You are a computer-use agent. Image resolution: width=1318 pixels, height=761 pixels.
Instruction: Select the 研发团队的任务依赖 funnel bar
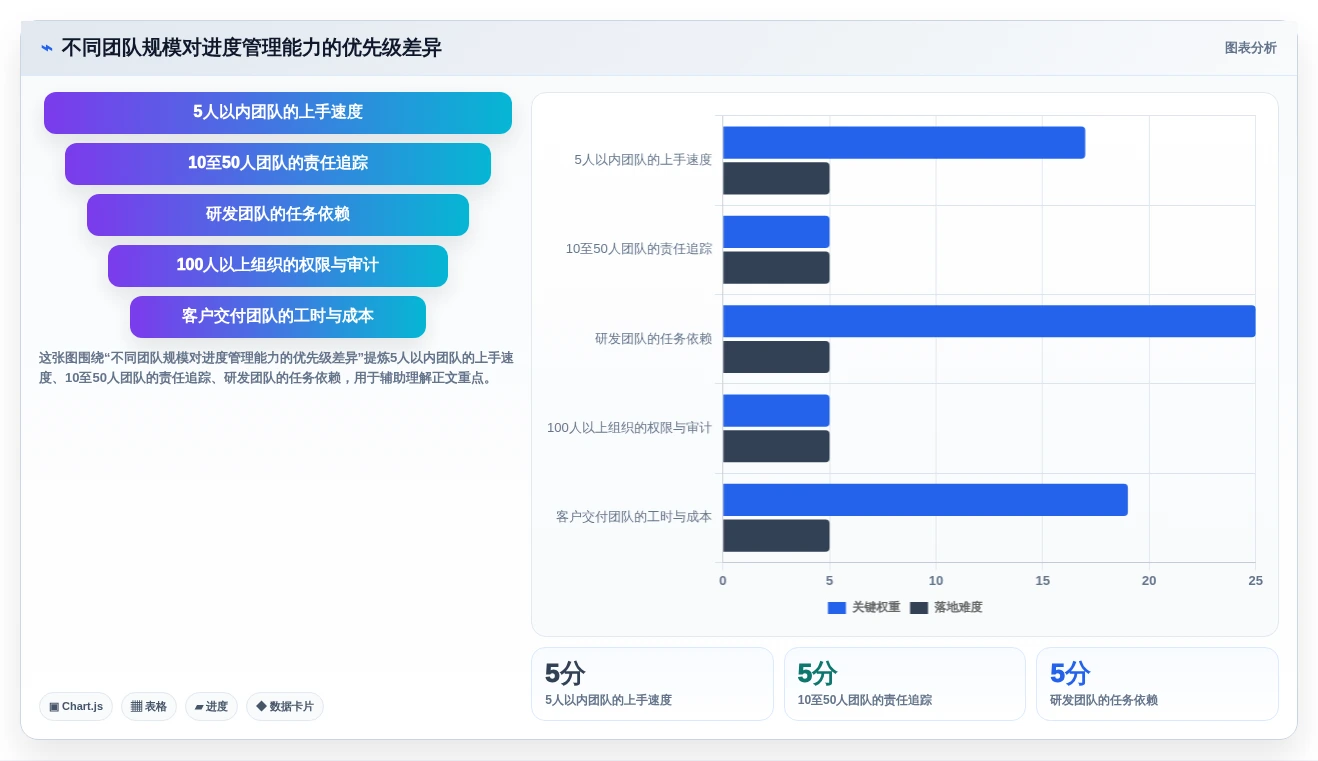click(278, 215)
